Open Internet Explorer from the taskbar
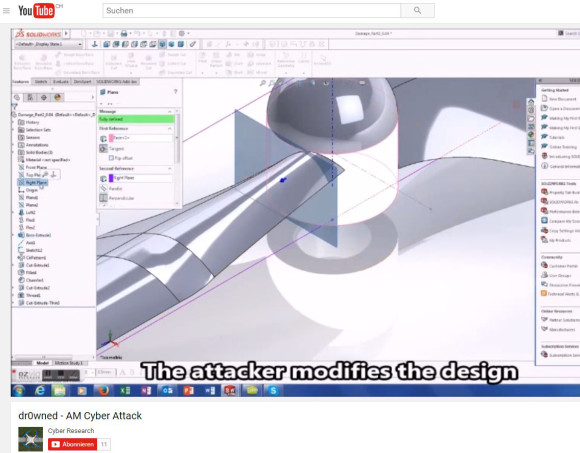 [40, 391]
